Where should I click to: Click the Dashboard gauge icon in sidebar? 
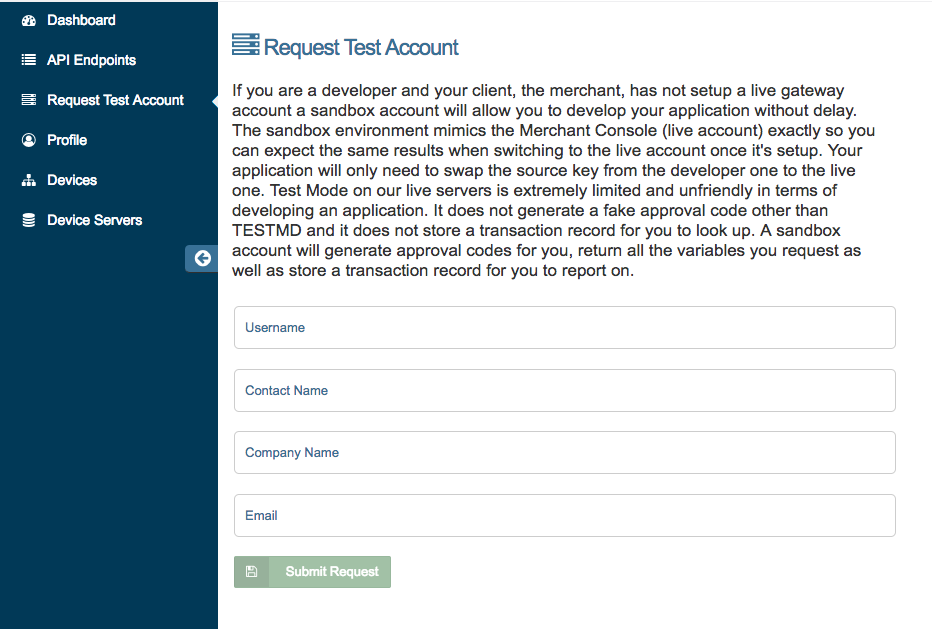(28, 20)
